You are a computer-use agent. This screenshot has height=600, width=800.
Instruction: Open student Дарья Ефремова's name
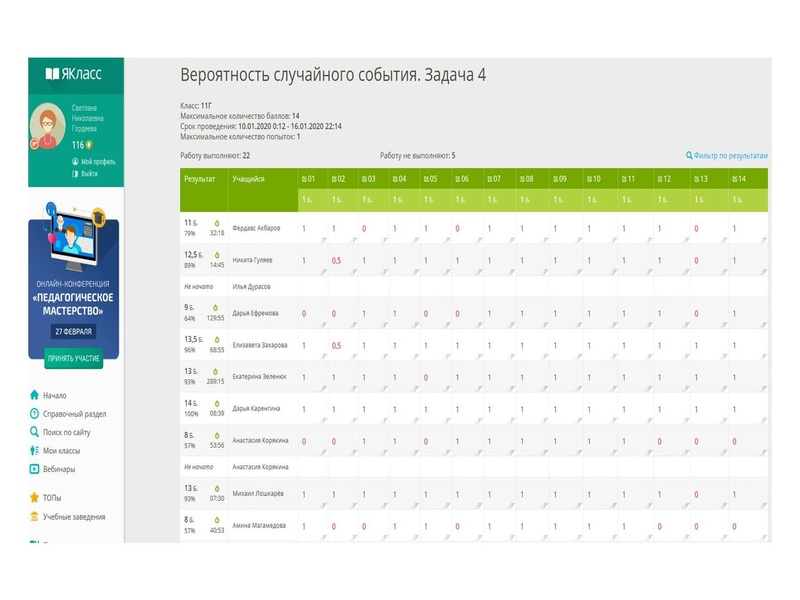pos(256,313)
